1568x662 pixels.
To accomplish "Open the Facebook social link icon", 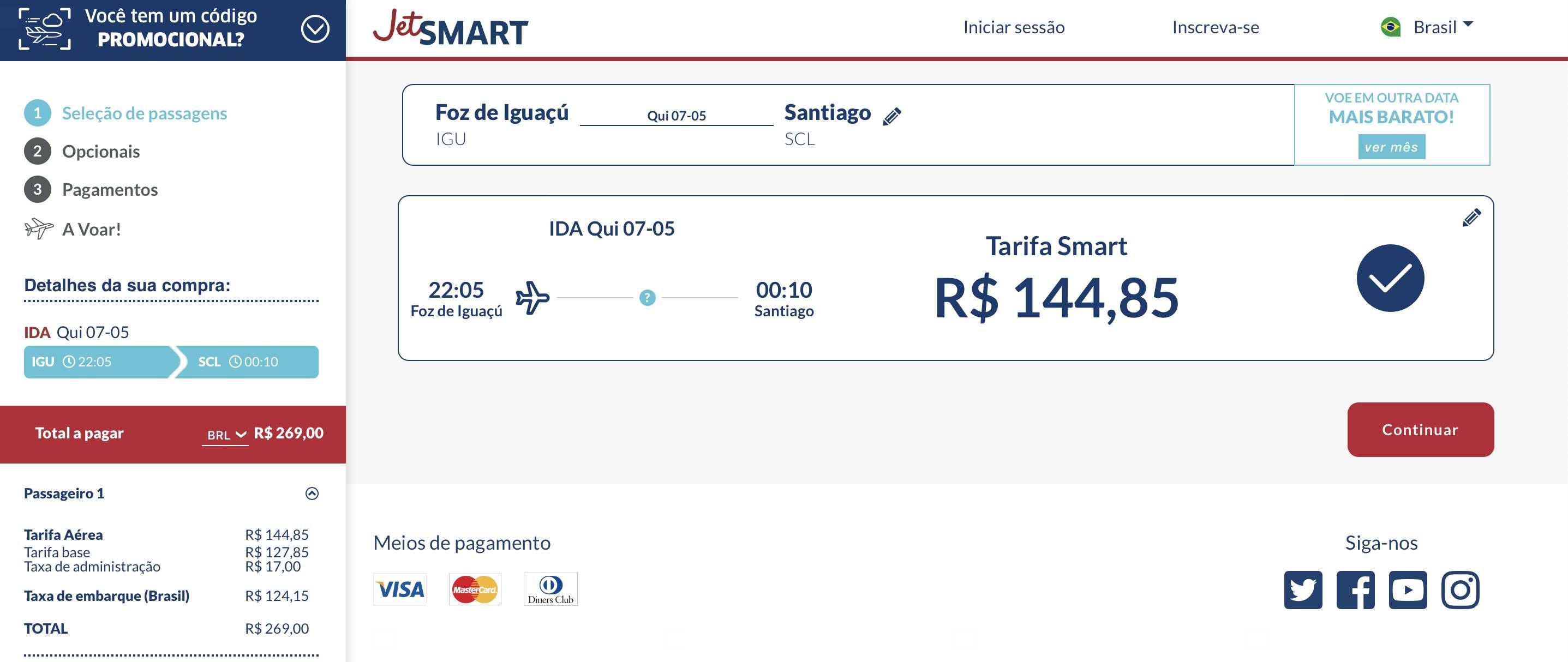I will (1356, 589).
